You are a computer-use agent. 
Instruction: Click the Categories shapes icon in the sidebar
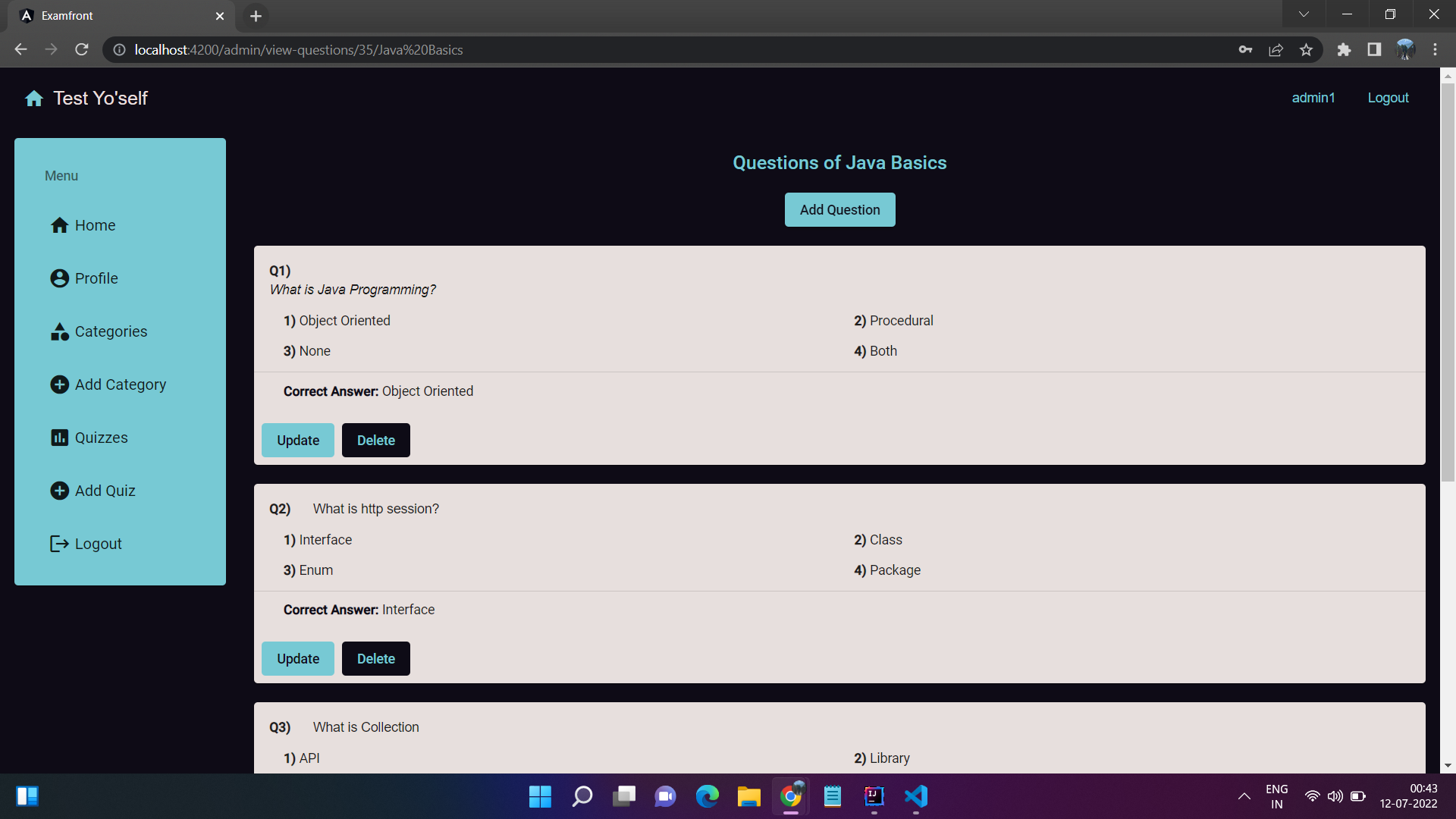[60, 331]
